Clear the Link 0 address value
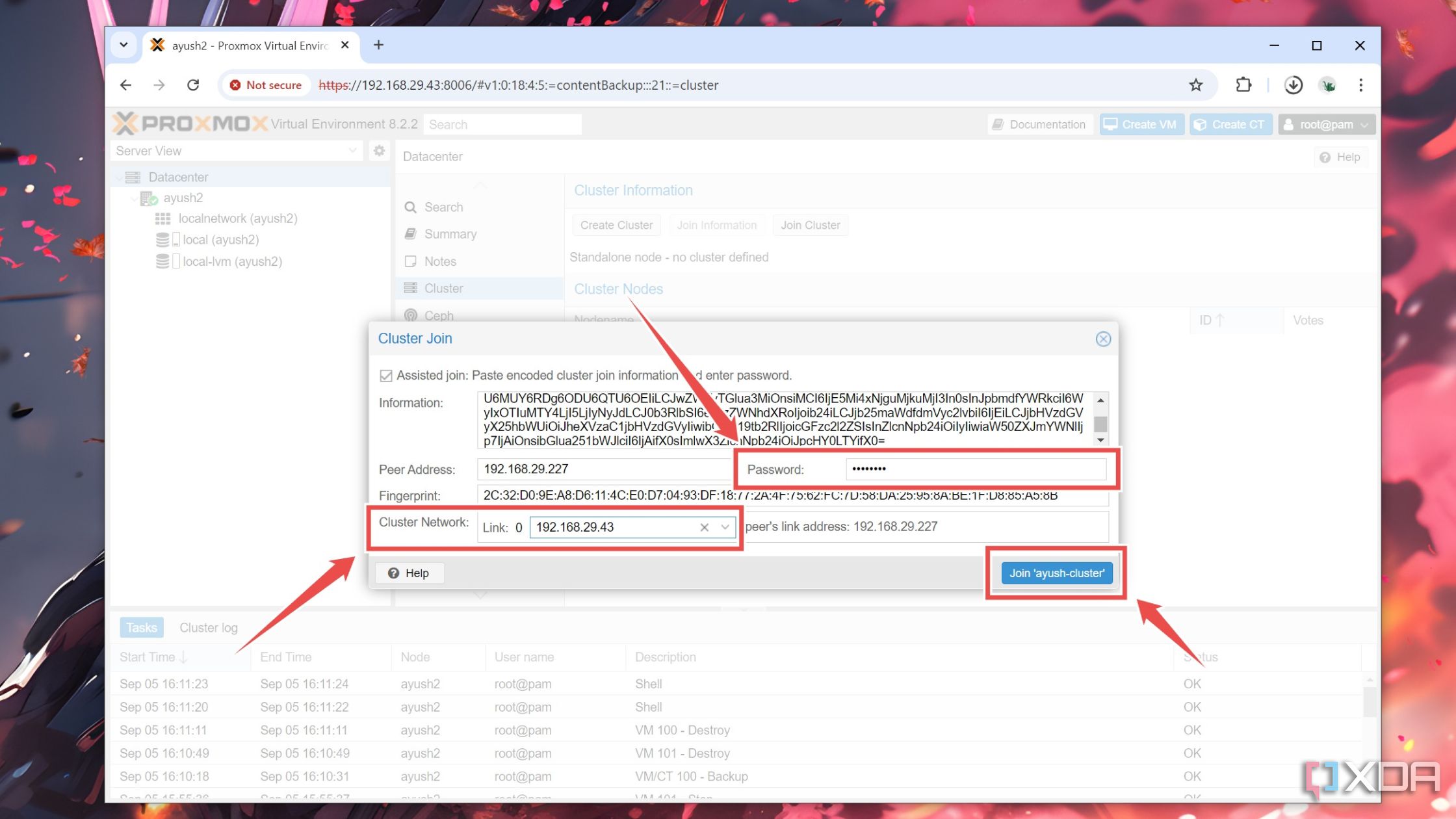Image resolution: width=1456 pixels, height=819 pixels. point(704,527)
